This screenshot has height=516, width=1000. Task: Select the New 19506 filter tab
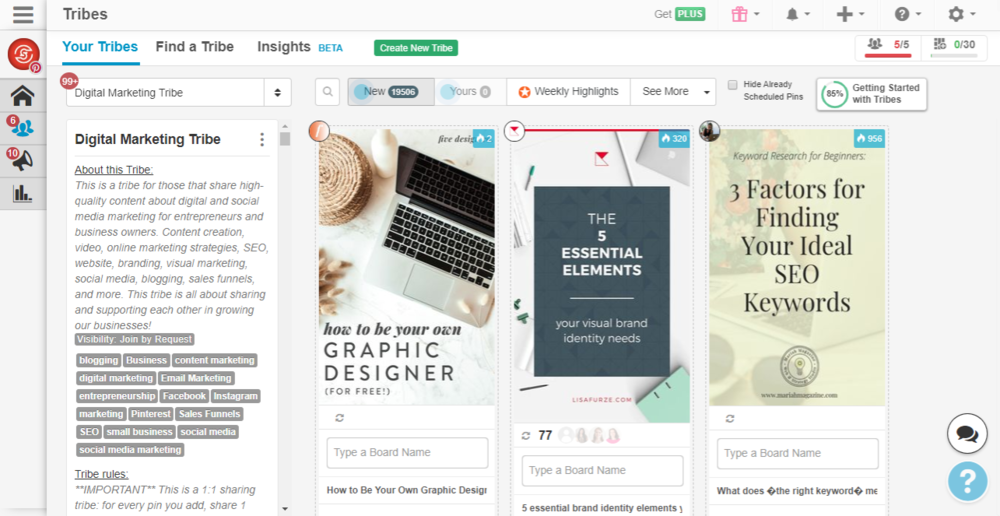(x=391, y=92)
